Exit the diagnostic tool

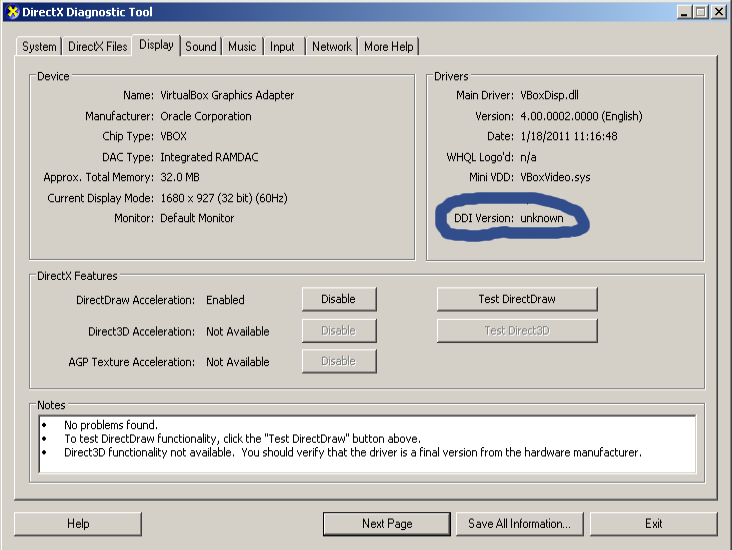(x=654, y=524)
